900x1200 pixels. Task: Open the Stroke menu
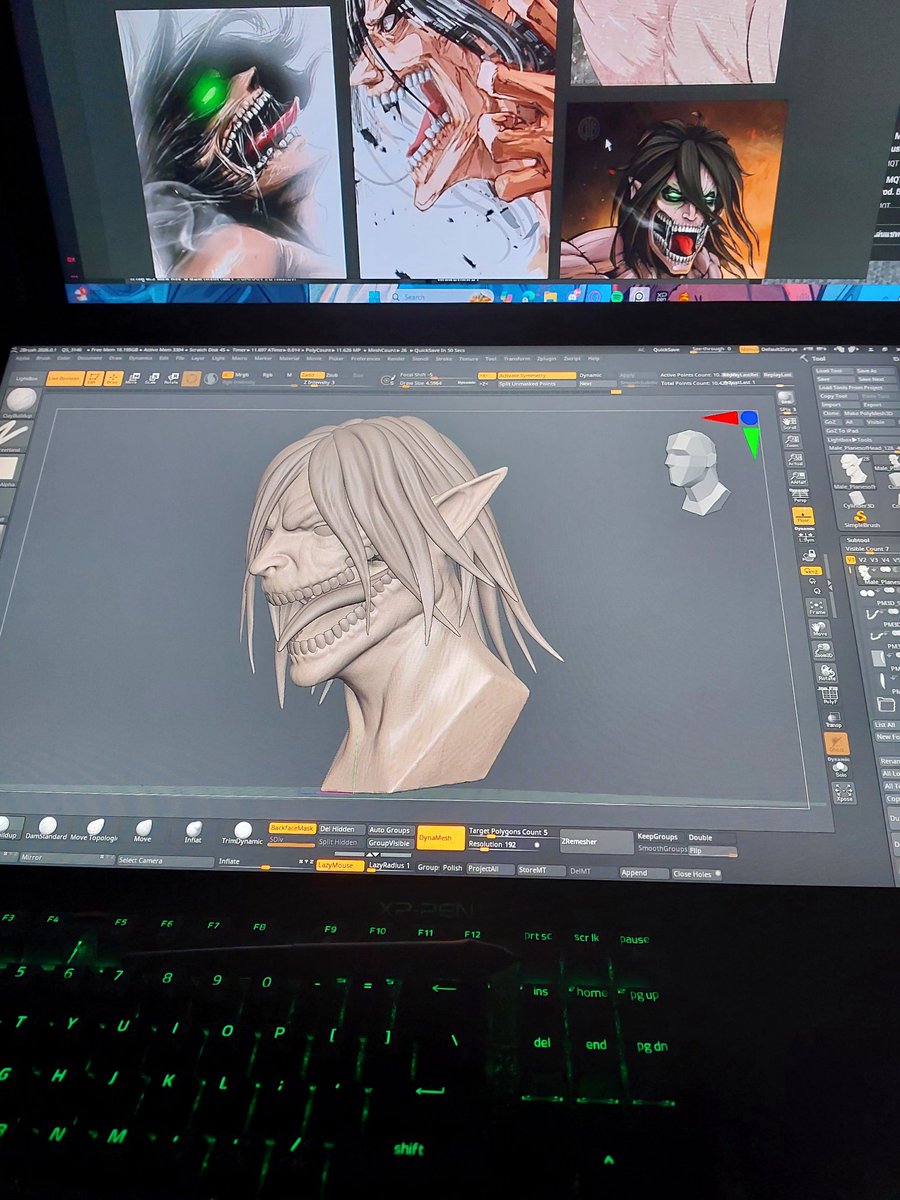tap(443, 358)
